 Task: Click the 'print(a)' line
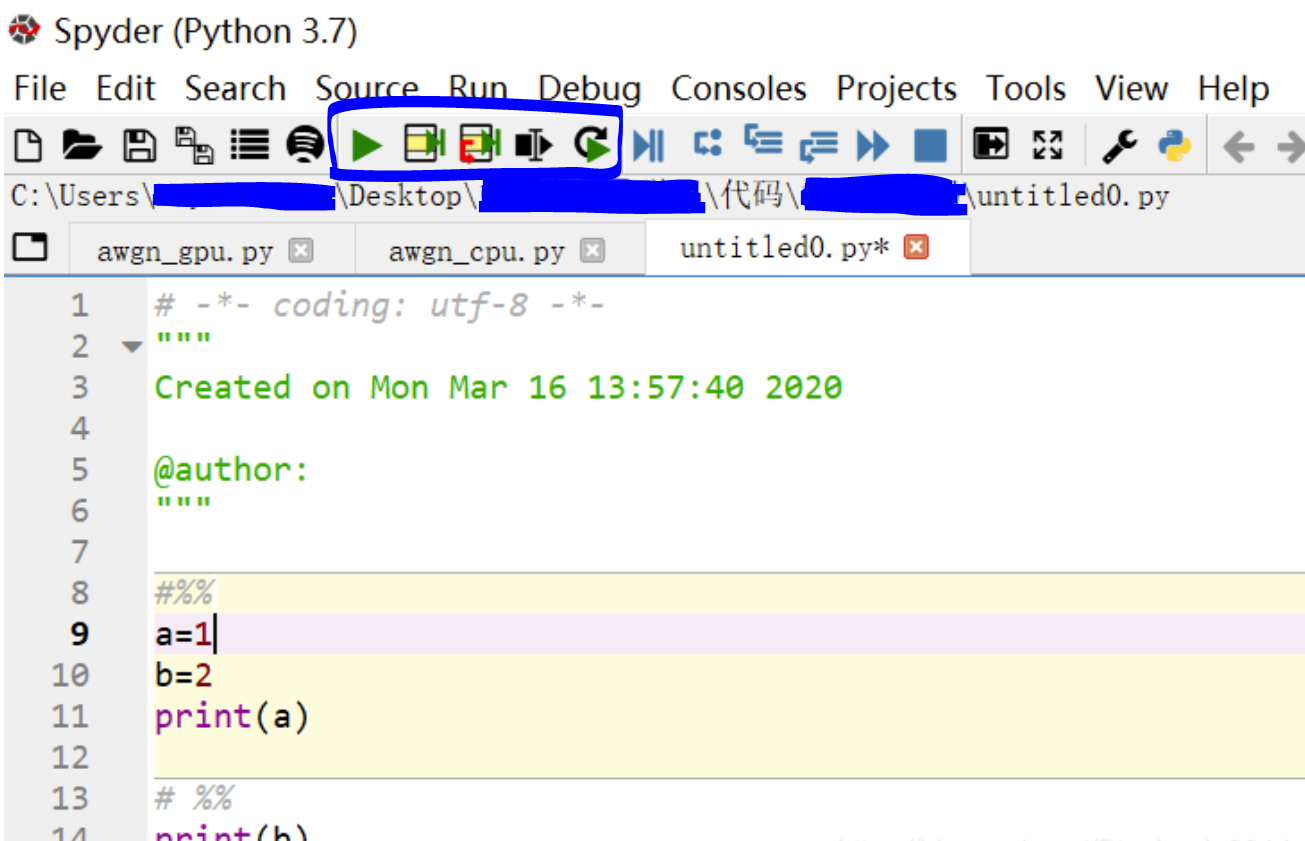(232, 717)
